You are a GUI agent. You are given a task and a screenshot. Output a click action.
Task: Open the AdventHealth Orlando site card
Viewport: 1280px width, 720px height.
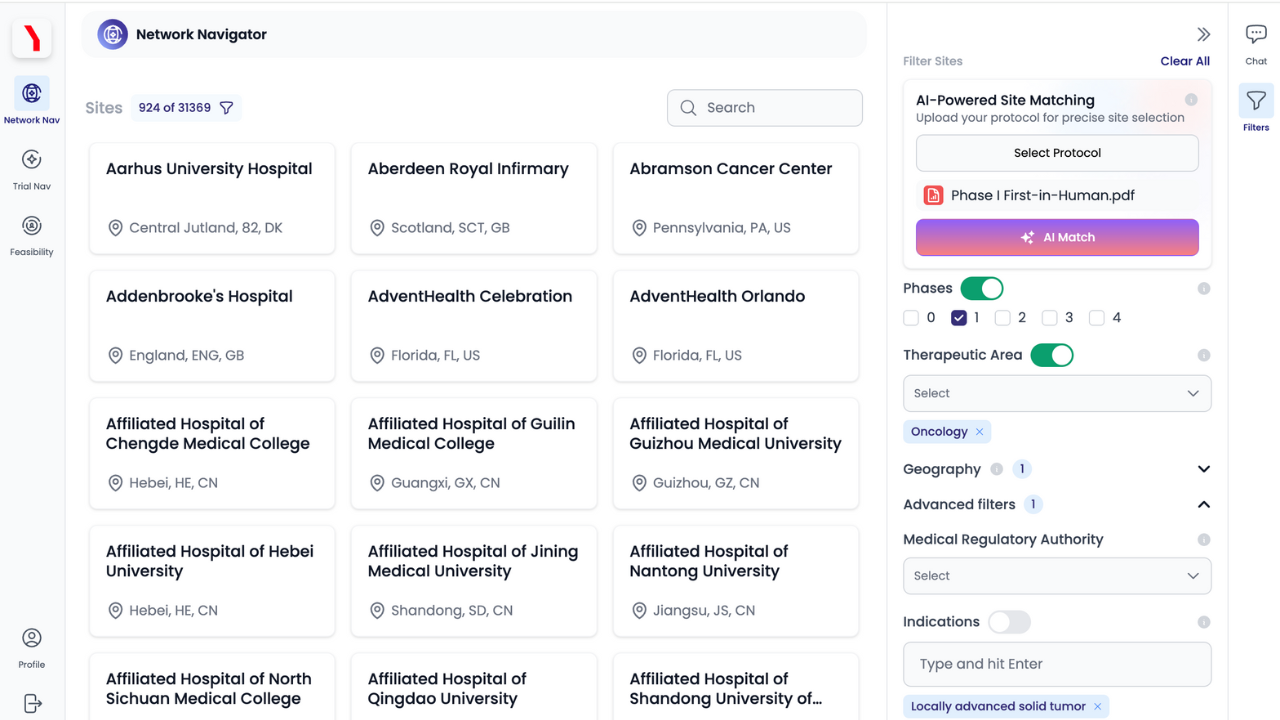(736, 326)
